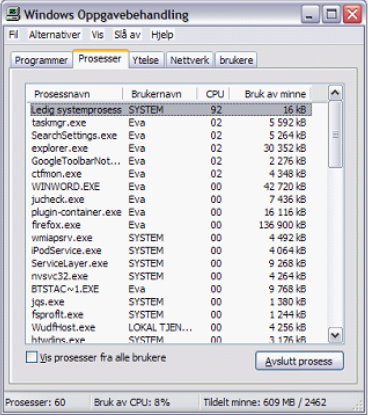Toggle Vis prosesser fra alle brukere

[x=32, y=358]
